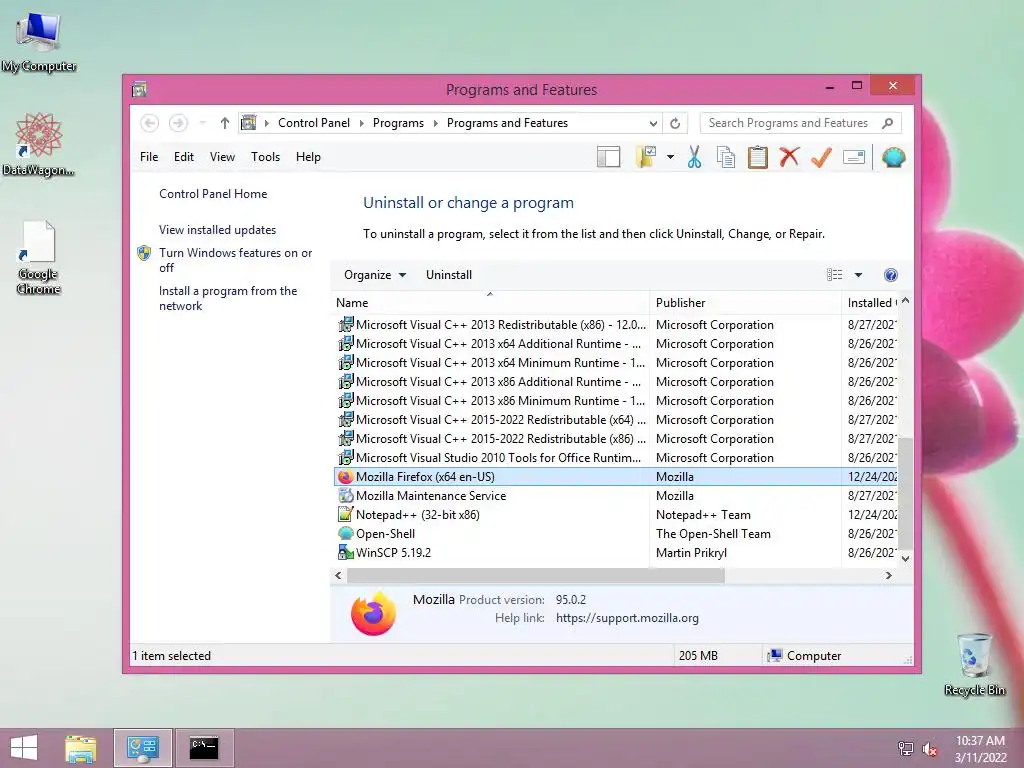The width and height of the screenshot is (1024, 768).
Task: Click Visual C++ 2015-2022 Redistributable (x64) entry
Action: pos(615,420)
